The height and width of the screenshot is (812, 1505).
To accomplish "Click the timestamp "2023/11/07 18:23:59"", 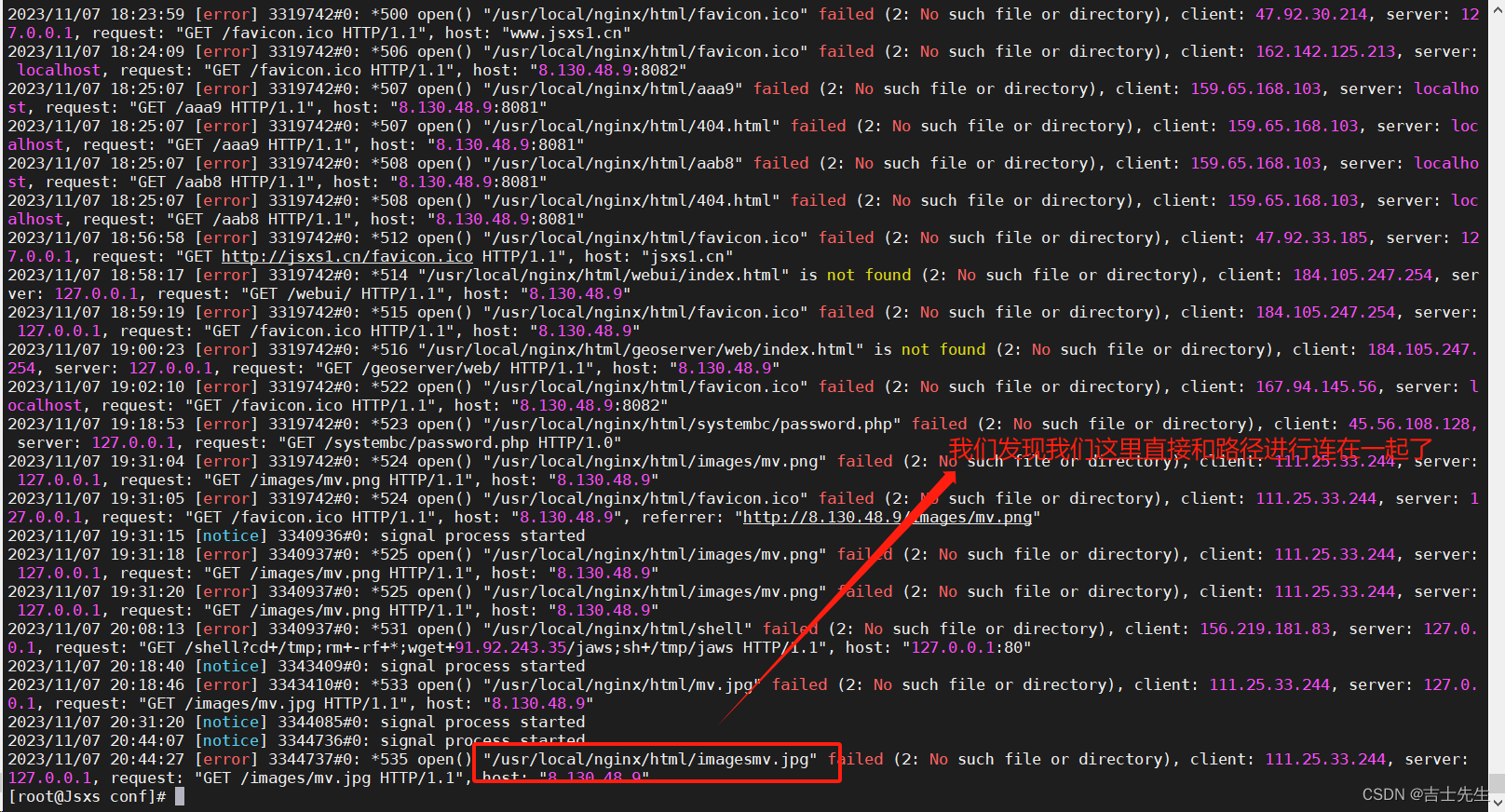I will [96, 14].
